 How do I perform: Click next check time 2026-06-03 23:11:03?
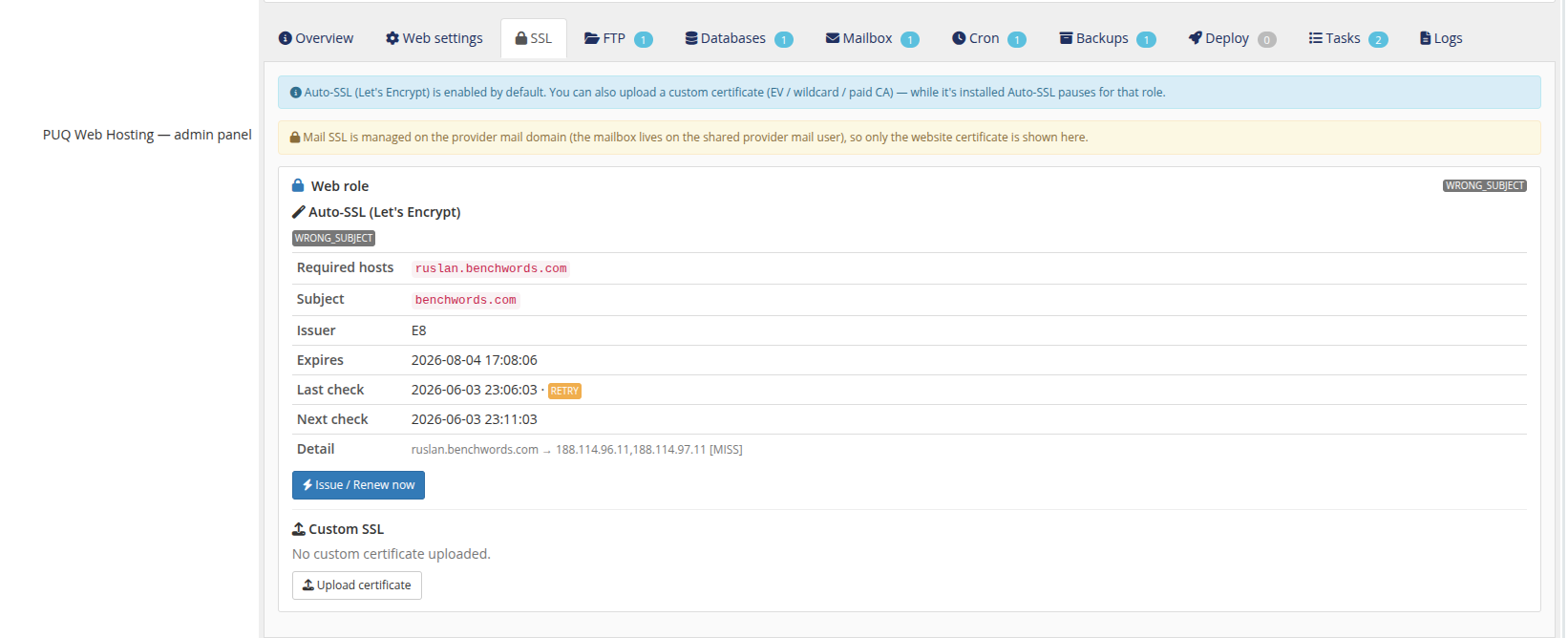click(x=475, y=419)
